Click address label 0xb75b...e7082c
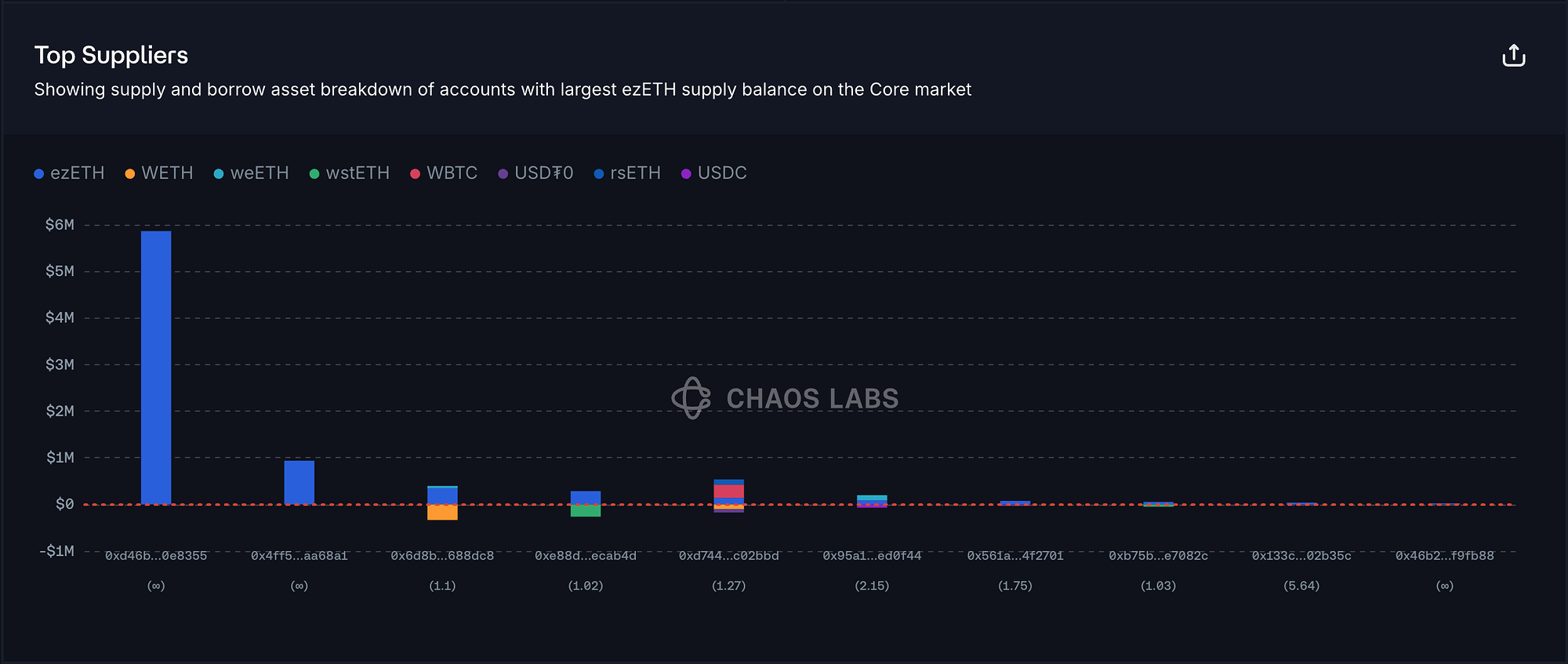 (x=1158, y=556)
